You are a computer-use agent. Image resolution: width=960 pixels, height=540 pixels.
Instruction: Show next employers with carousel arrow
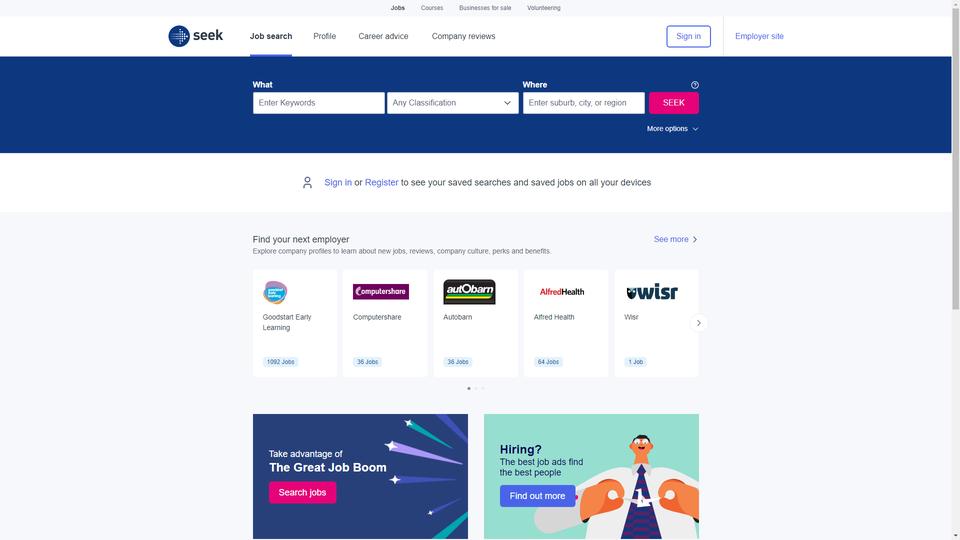pyautogui.click(x=699, y=323)
